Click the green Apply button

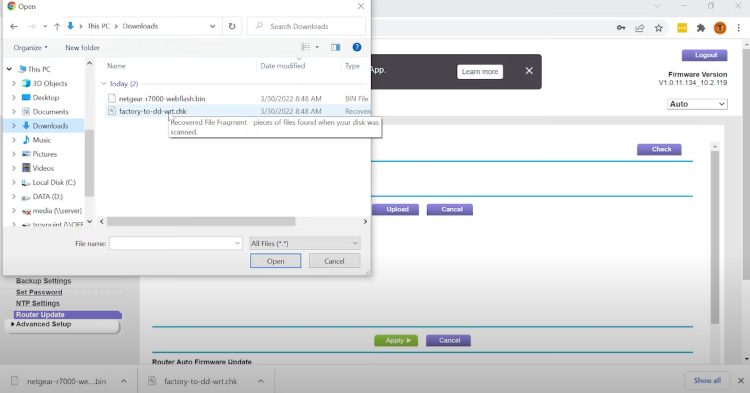pos(396,340)
